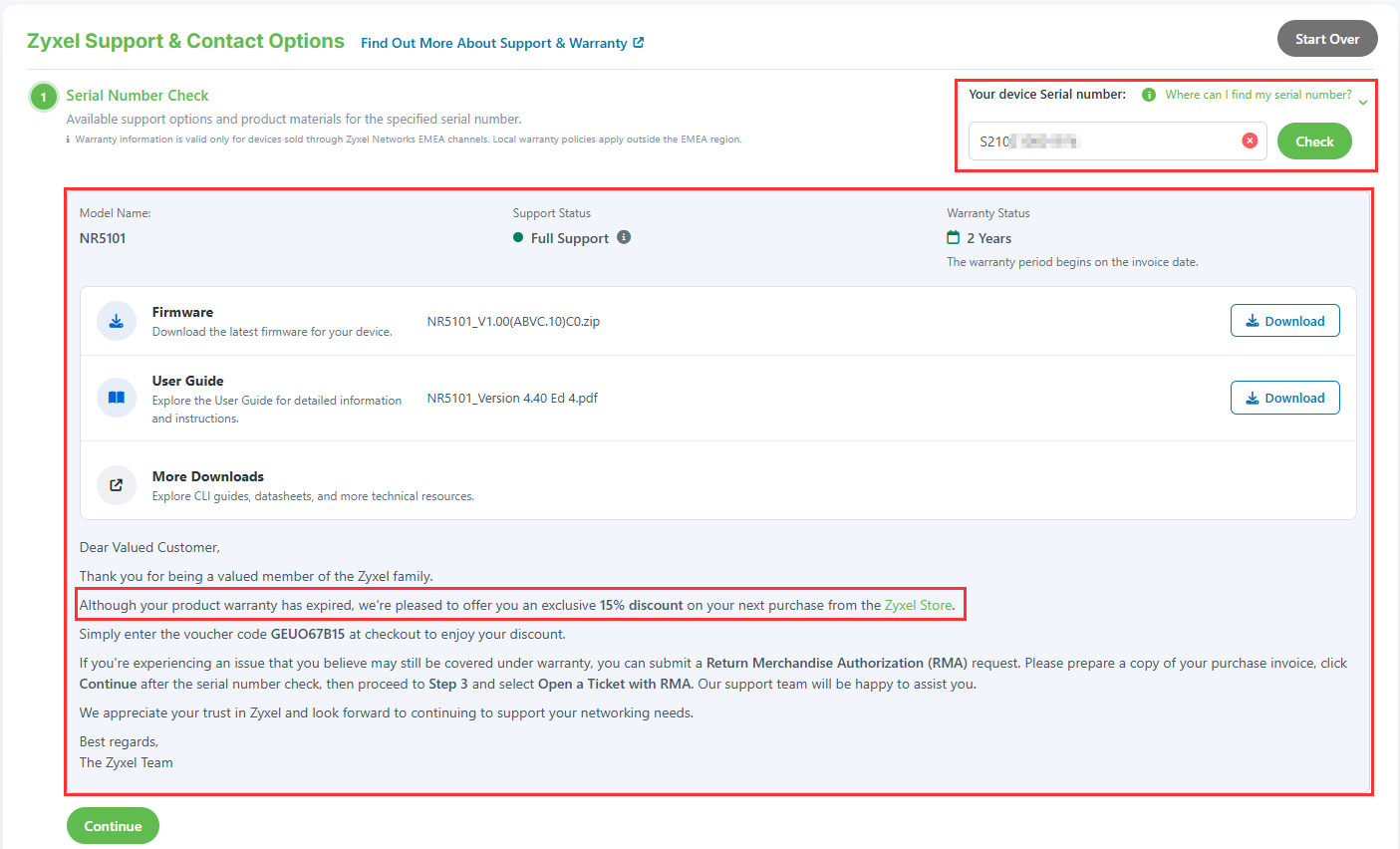1400x849 pixels.
Task: Click the More Downloads external link icon
Action: click(117, 485)
